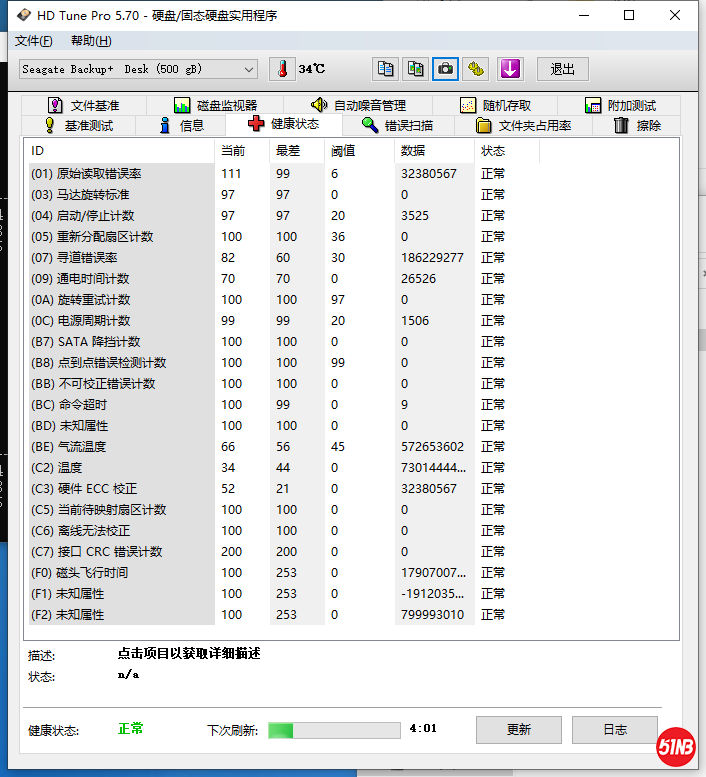Switch to the 磁盘监视器 tab
This screenshot has width=706, height=777.
pos(215,105)
